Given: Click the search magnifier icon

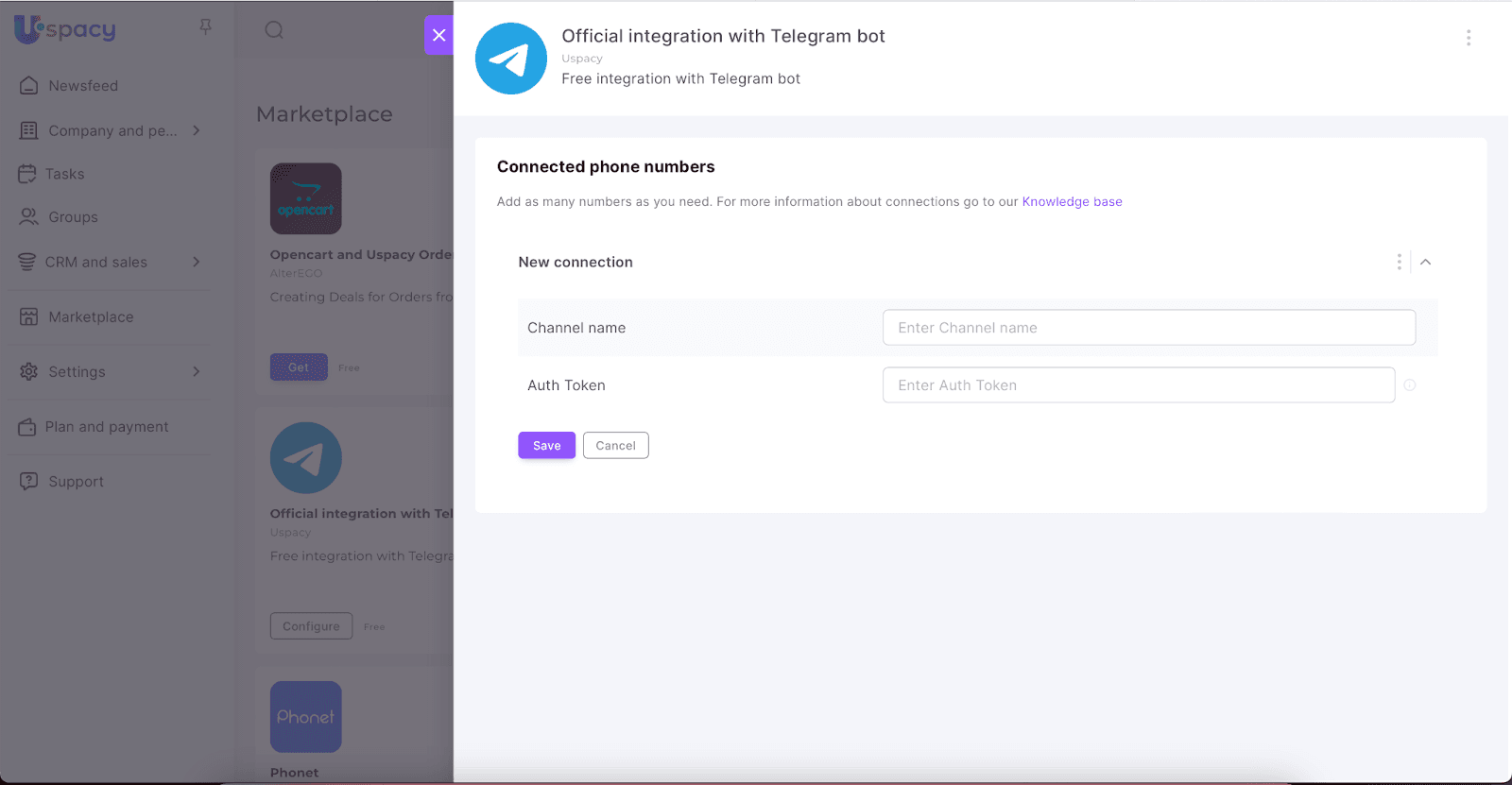Looking at the screenshot, I should coord(274,30).
